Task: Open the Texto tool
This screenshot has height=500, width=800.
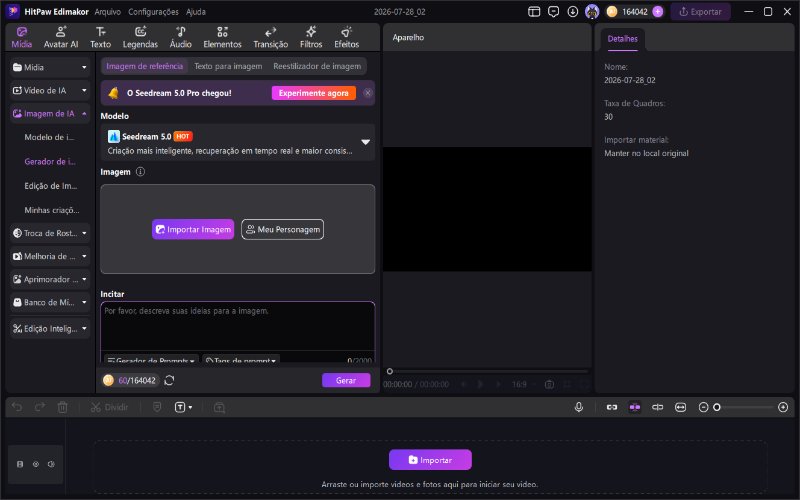Action: pos(101,37)
